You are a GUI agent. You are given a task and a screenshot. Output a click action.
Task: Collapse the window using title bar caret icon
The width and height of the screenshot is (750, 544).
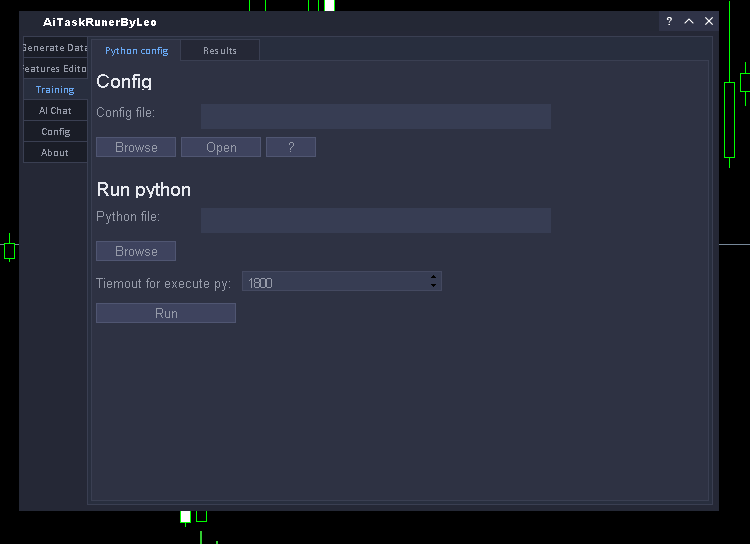coord(689,21)
